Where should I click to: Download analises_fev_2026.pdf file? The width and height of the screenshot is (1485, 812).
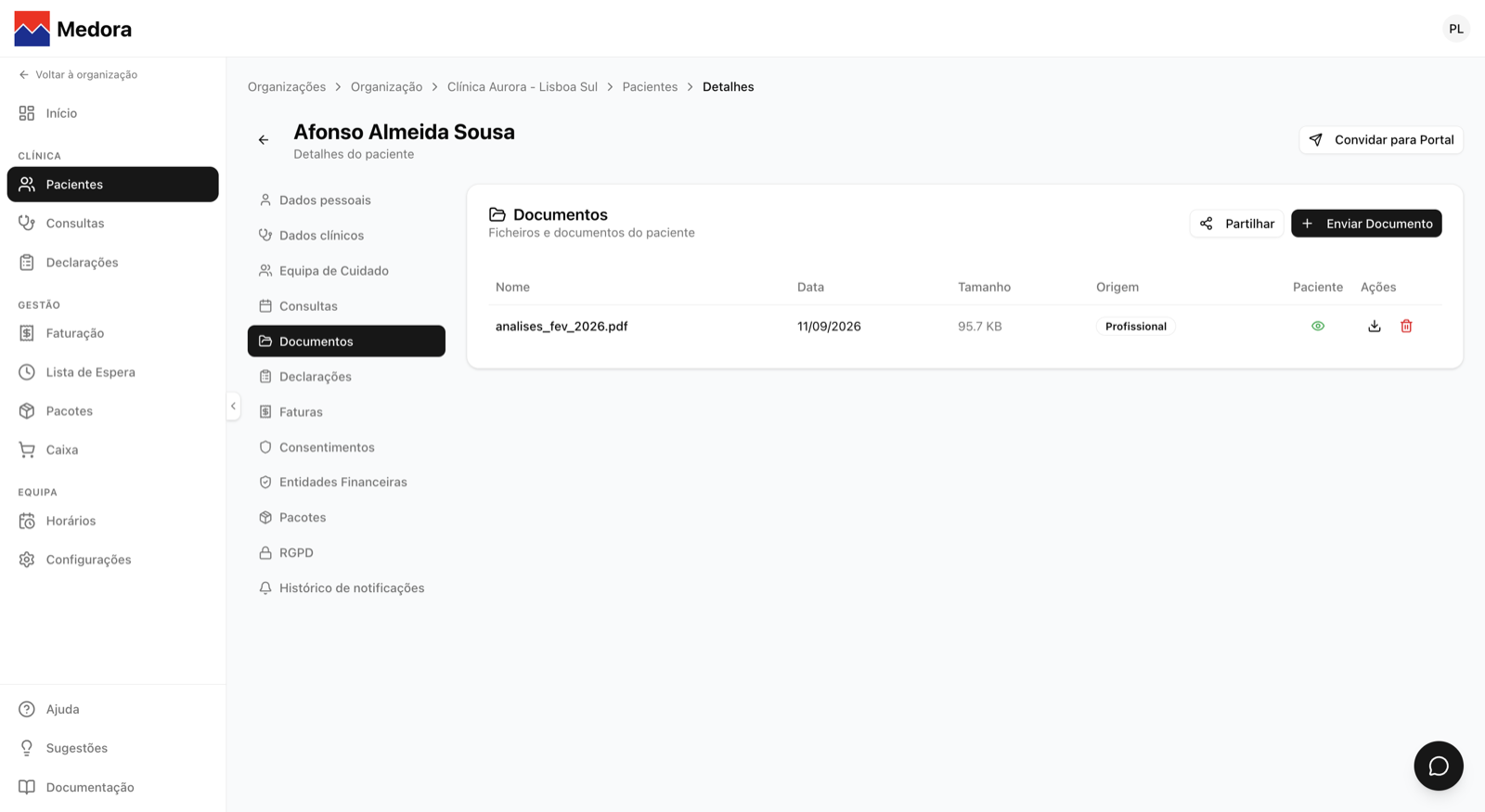tap(1375, 327)
